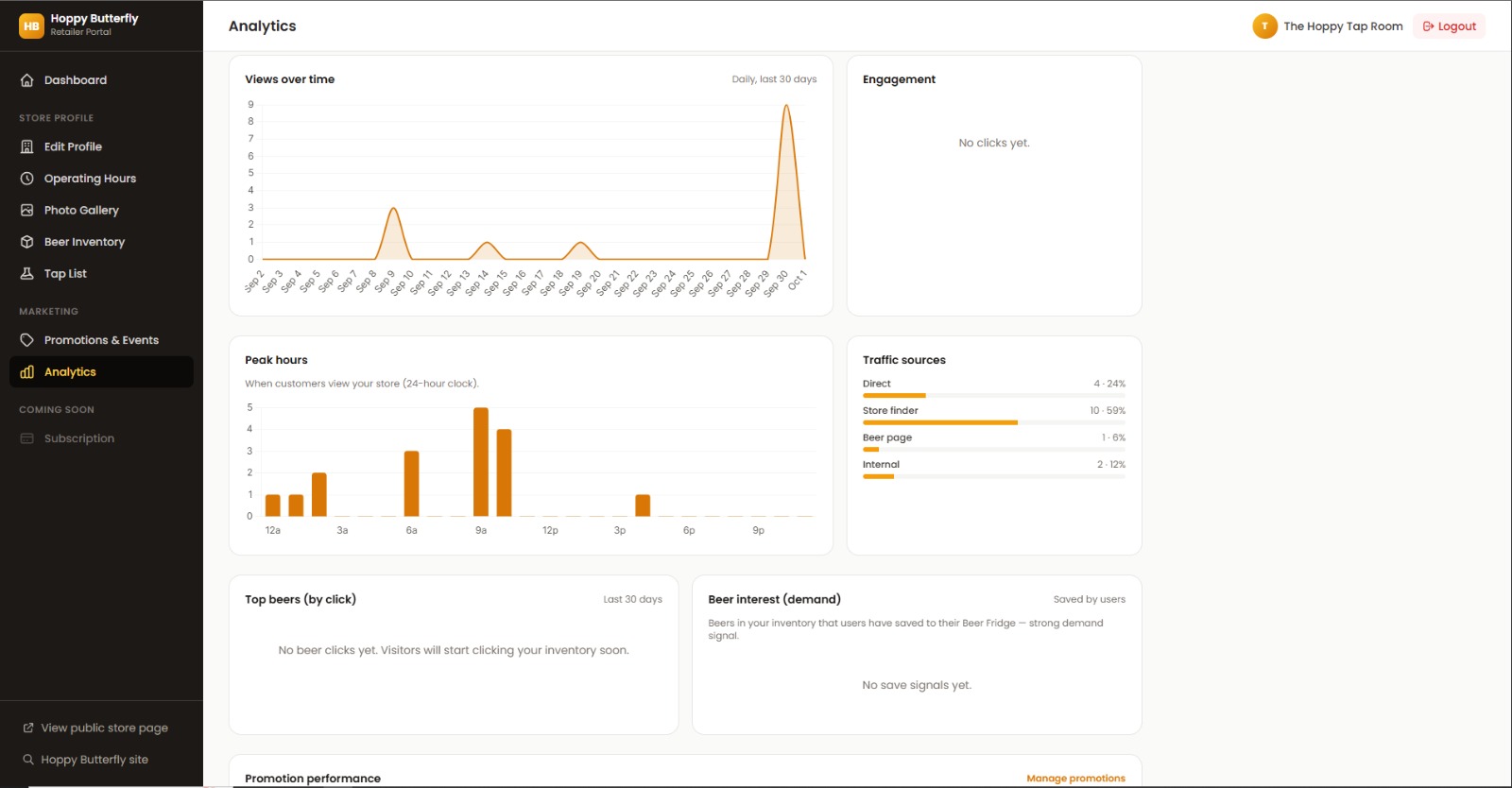Click the Dashboard home icon

click(x=27, y=80)
